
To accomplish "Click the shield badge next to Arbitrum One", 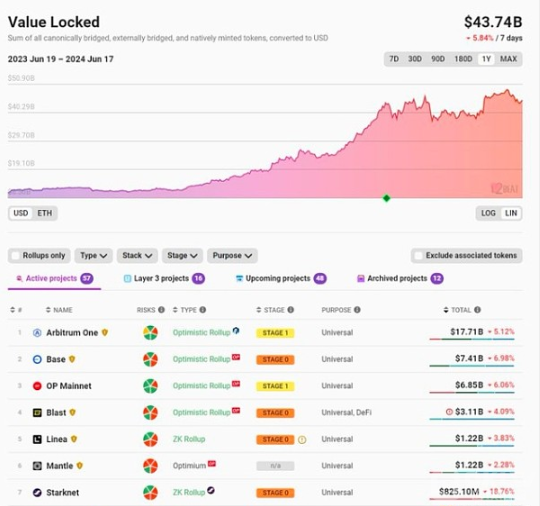I will point(105,332).
